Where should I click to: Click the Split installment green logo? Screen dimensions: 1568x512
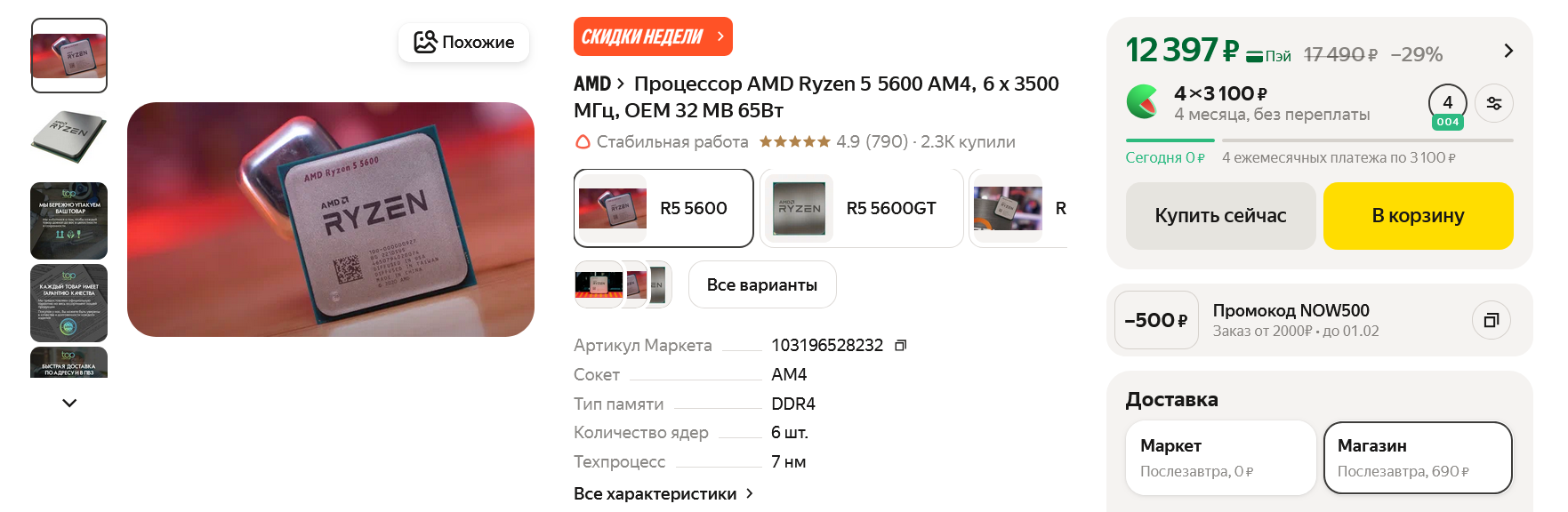pyautogui.click(x=1143, y=102)
